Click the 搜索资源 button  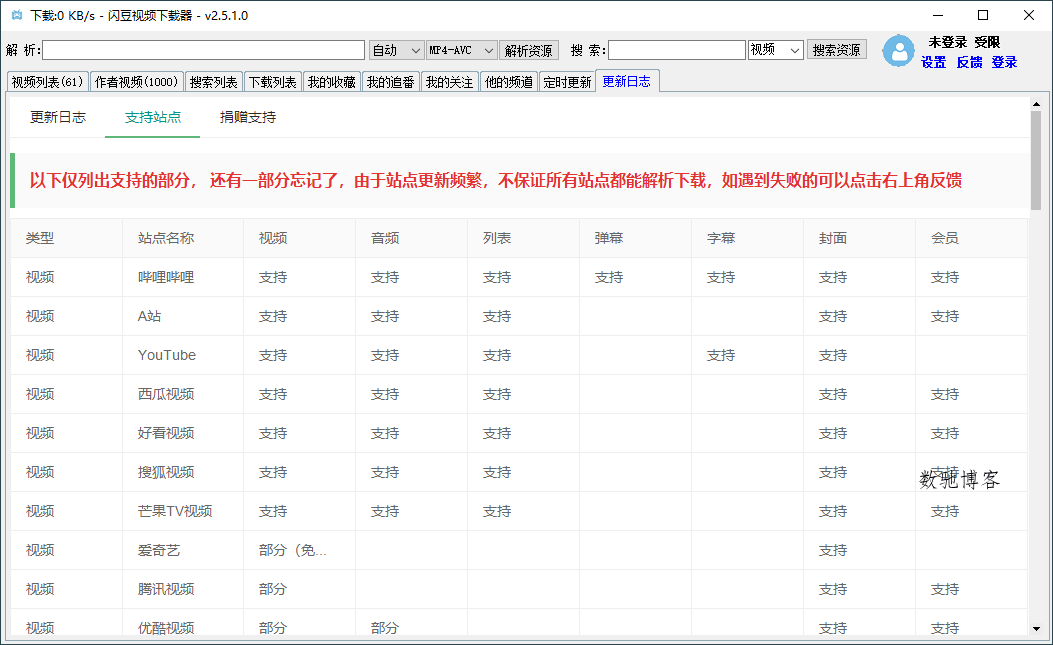tap(836, 50)
